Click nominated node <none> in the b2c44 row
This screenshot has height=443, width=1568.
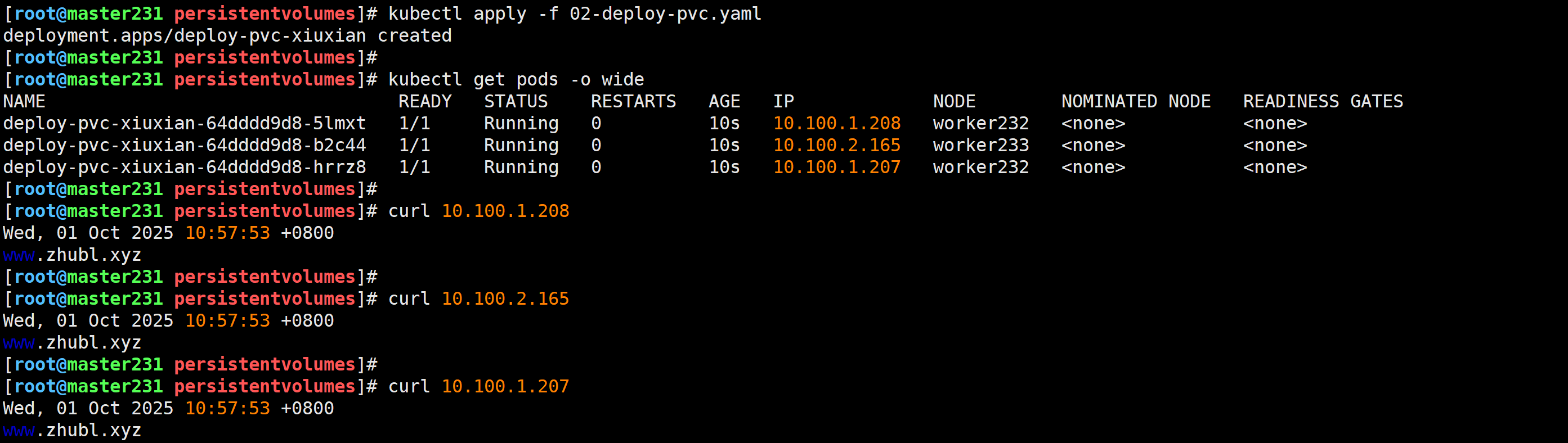[1093, 145]
